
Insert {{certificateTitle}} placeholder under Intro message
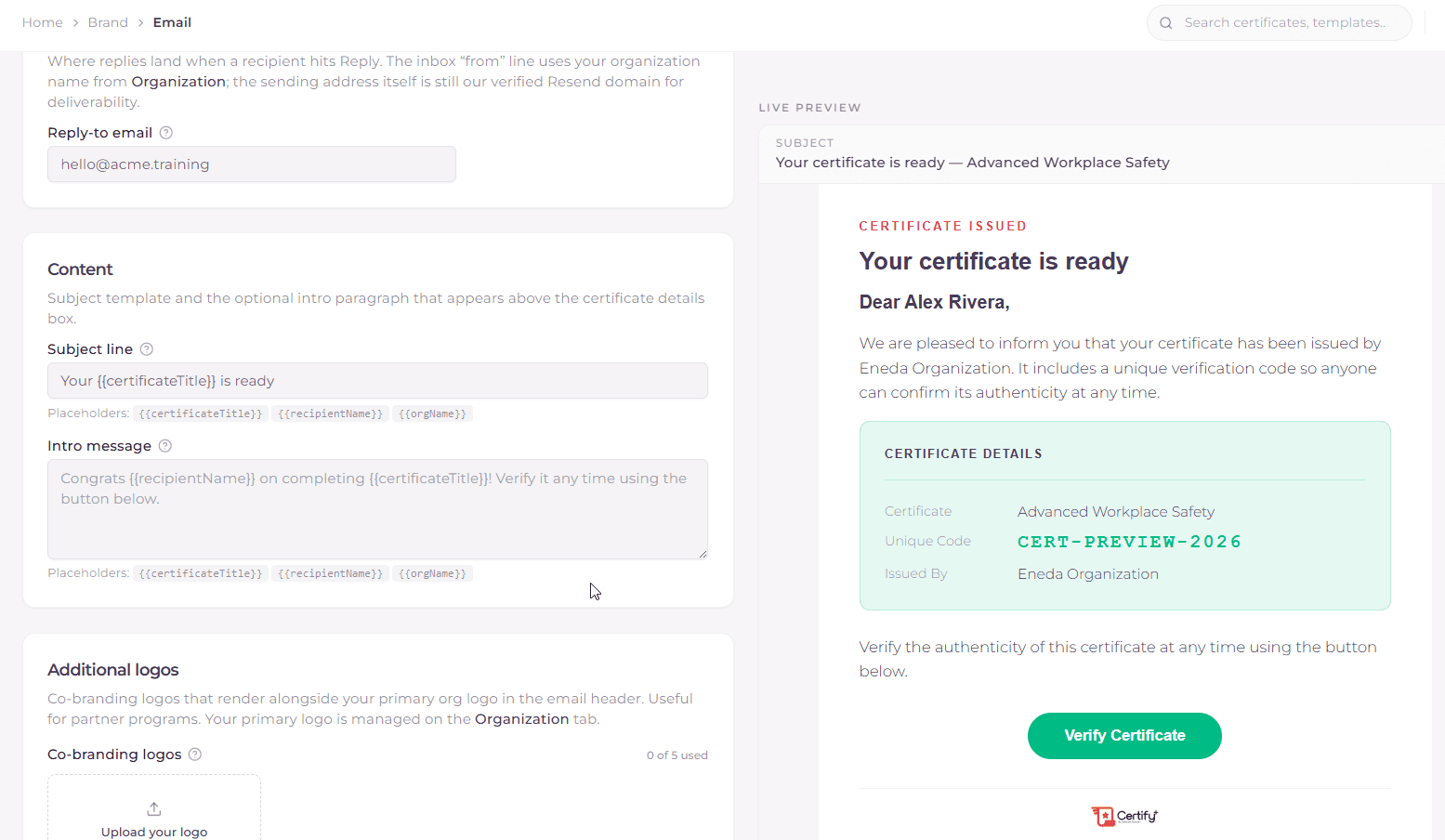201,573
